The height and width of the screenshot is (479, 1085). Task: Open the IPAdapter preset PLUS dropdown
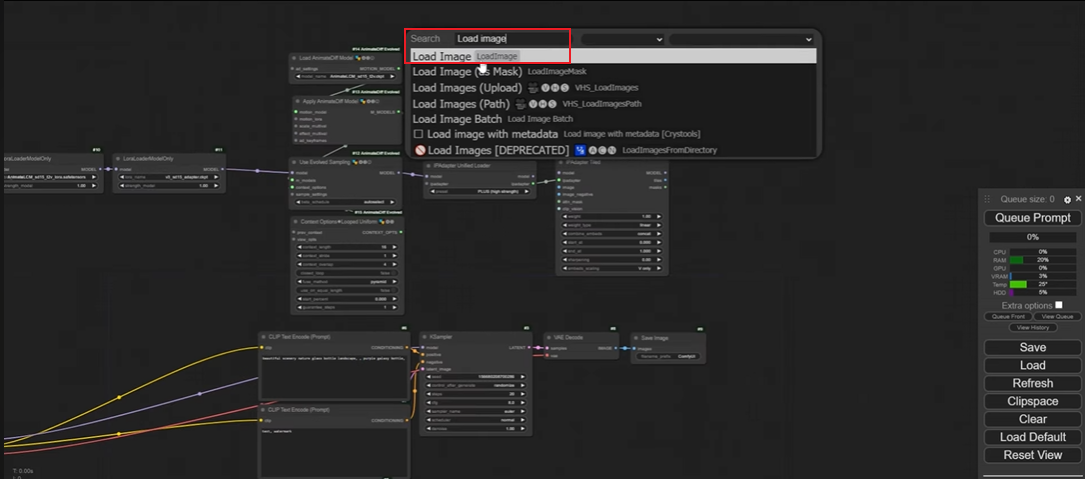[480, 191]
